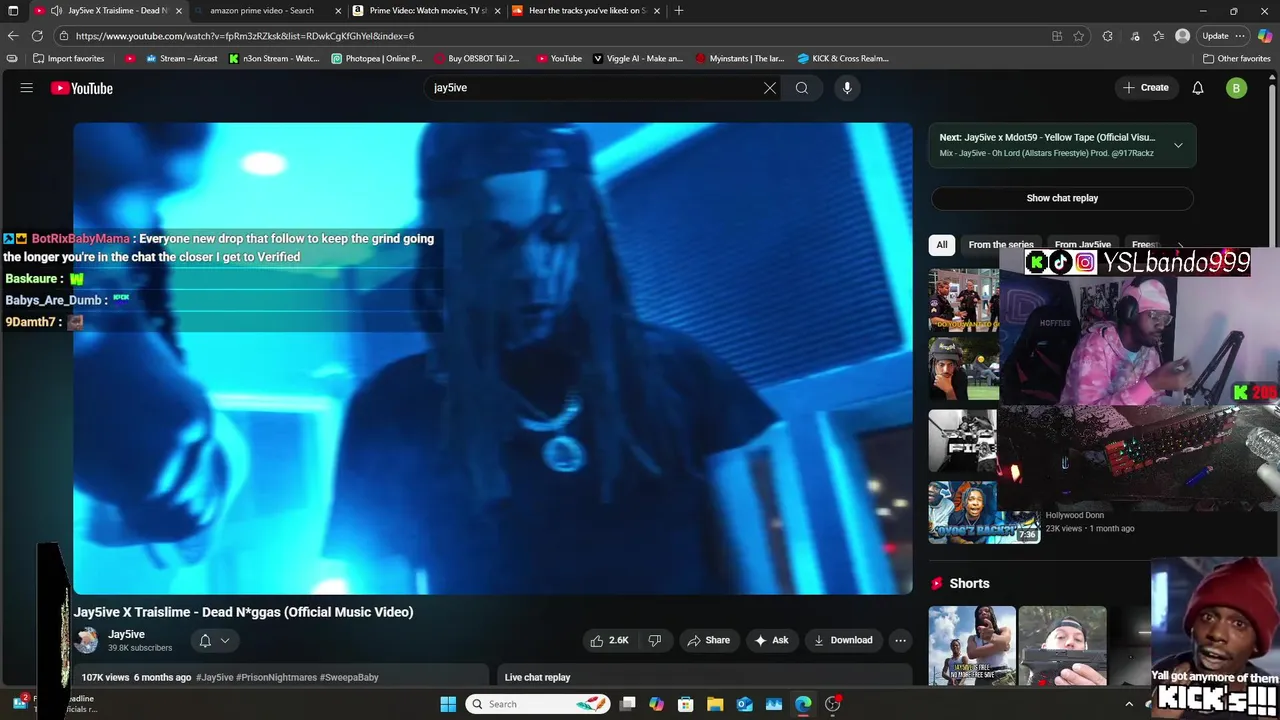Open Buy OBSBOT Tail 2 bookmark

pyautogui.click(x=477, y=59)
